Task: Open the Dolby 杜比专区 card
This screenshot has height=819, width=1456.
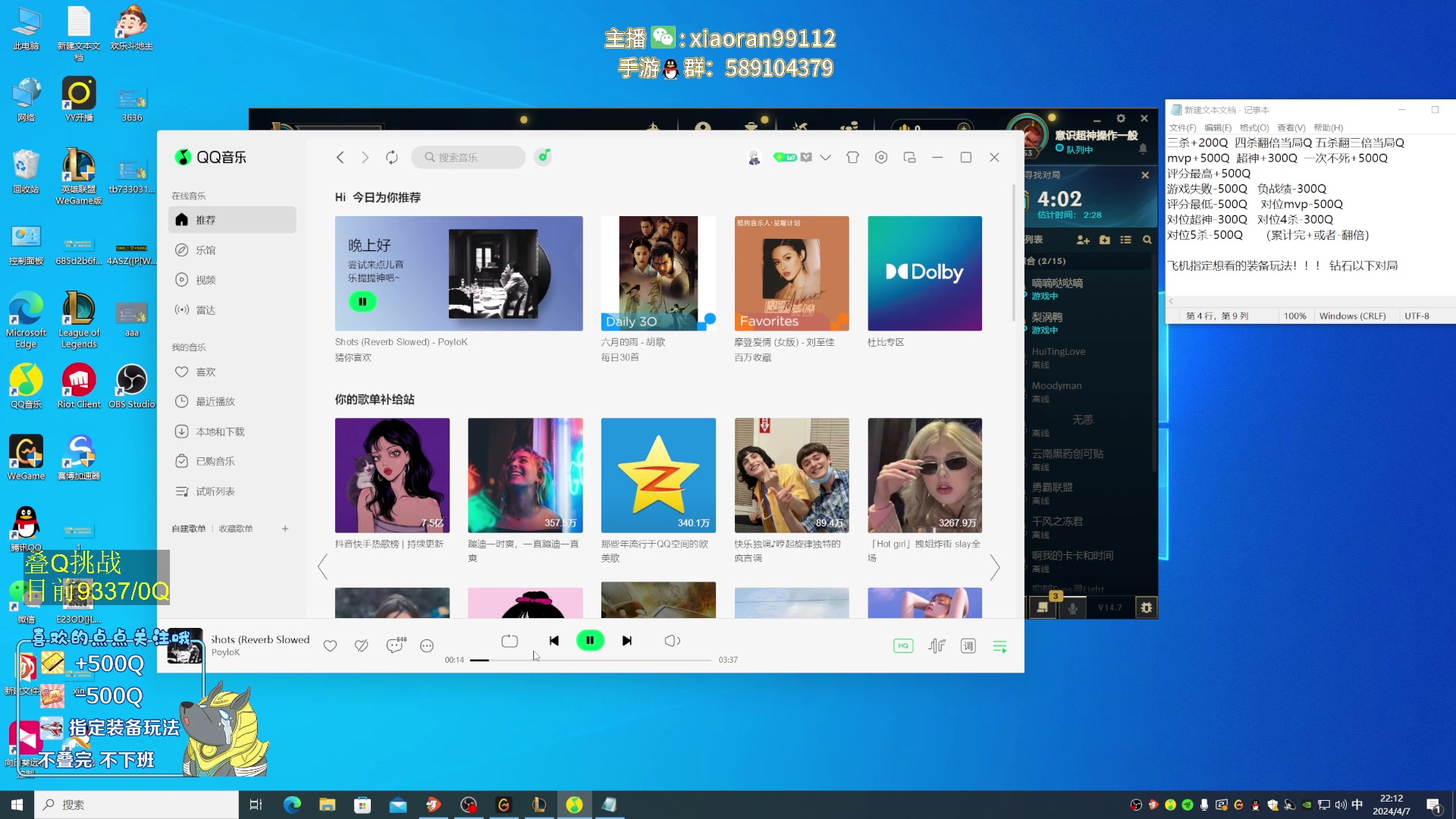Action: [924, 273]
